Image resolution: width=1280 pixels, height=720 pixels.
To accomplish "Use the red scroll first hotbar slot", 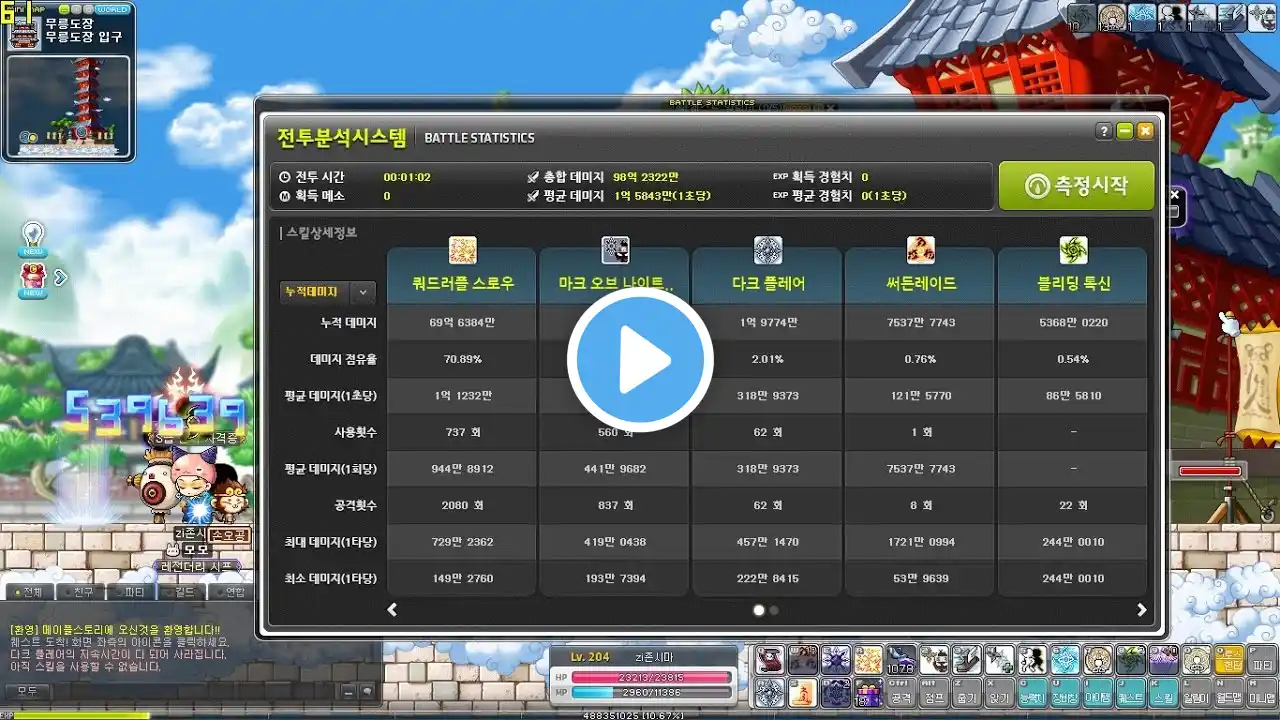I will [770, 659].
